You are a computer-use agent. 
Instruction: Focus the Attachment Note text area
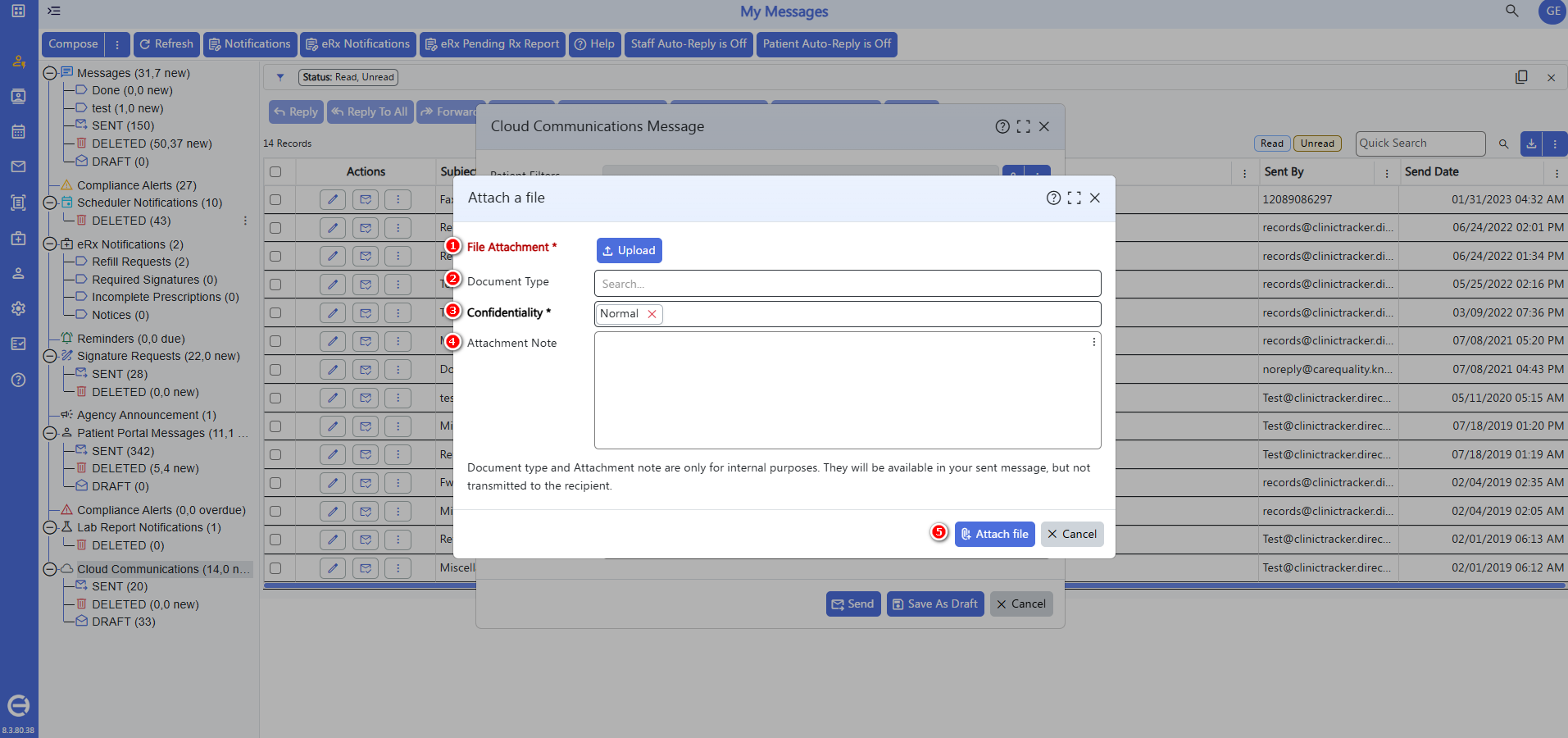click(848, 390)
